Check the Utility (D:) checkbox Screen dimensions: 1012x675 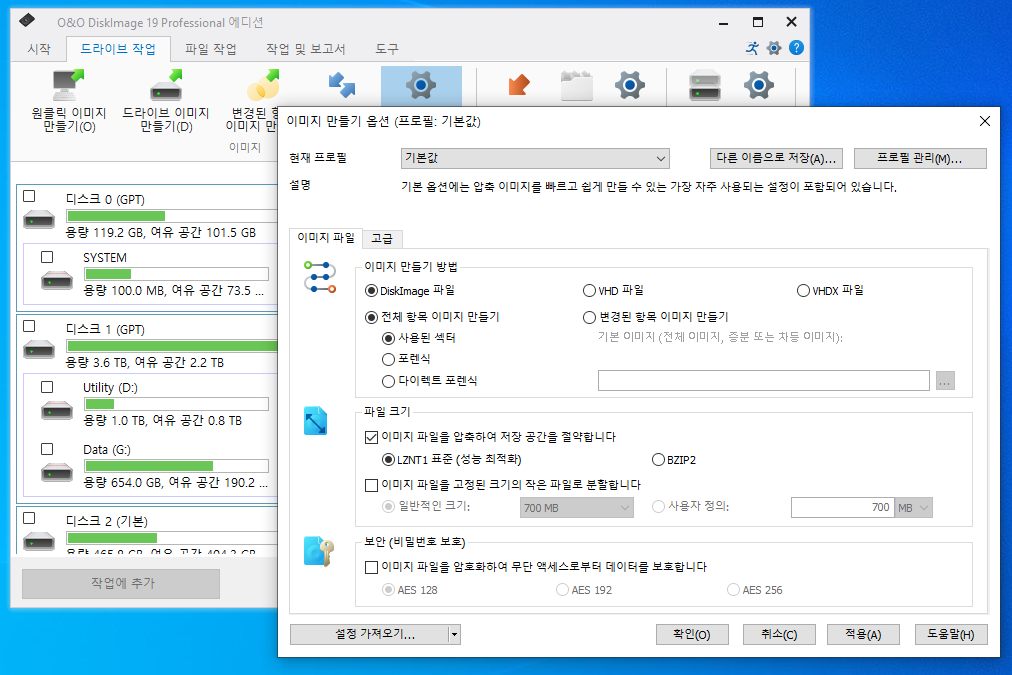coord(47,387)
